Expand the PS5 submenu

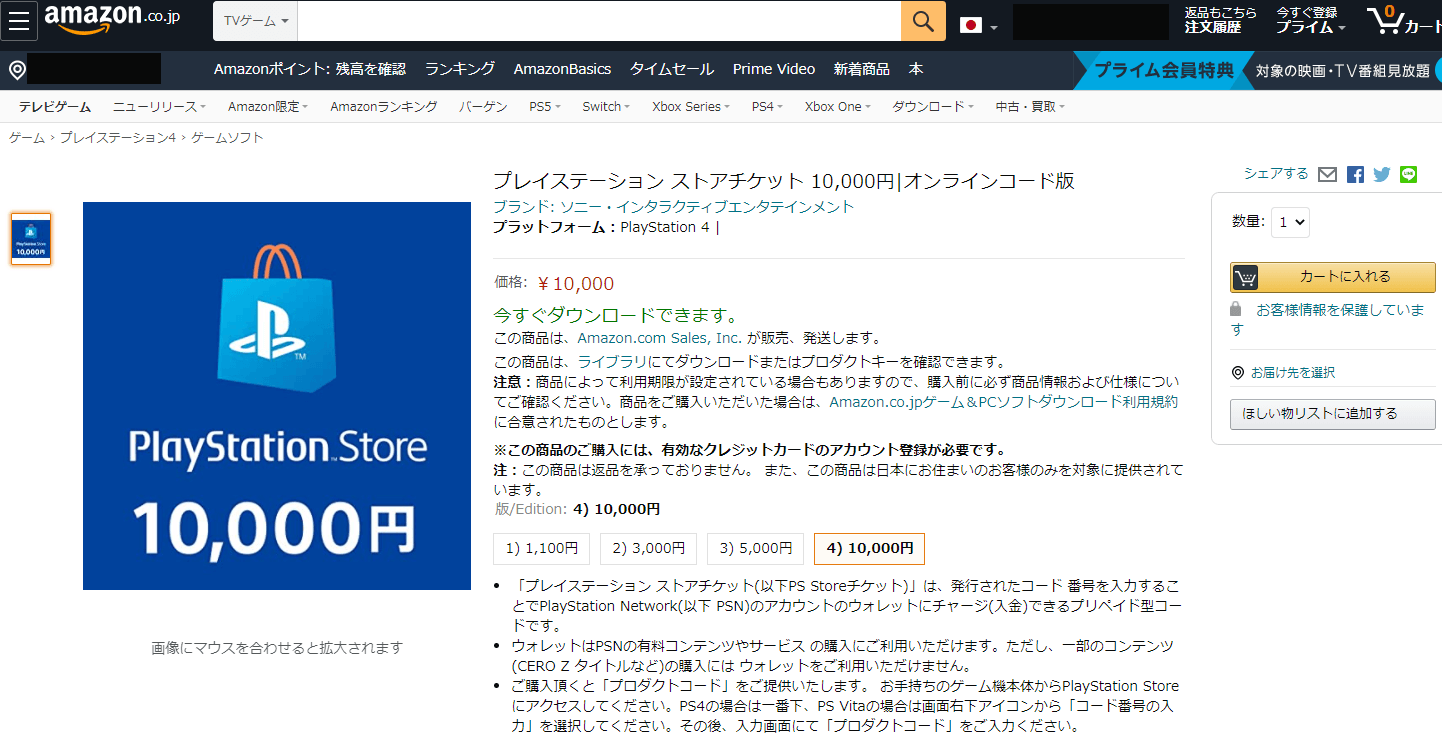coord(545,107)
